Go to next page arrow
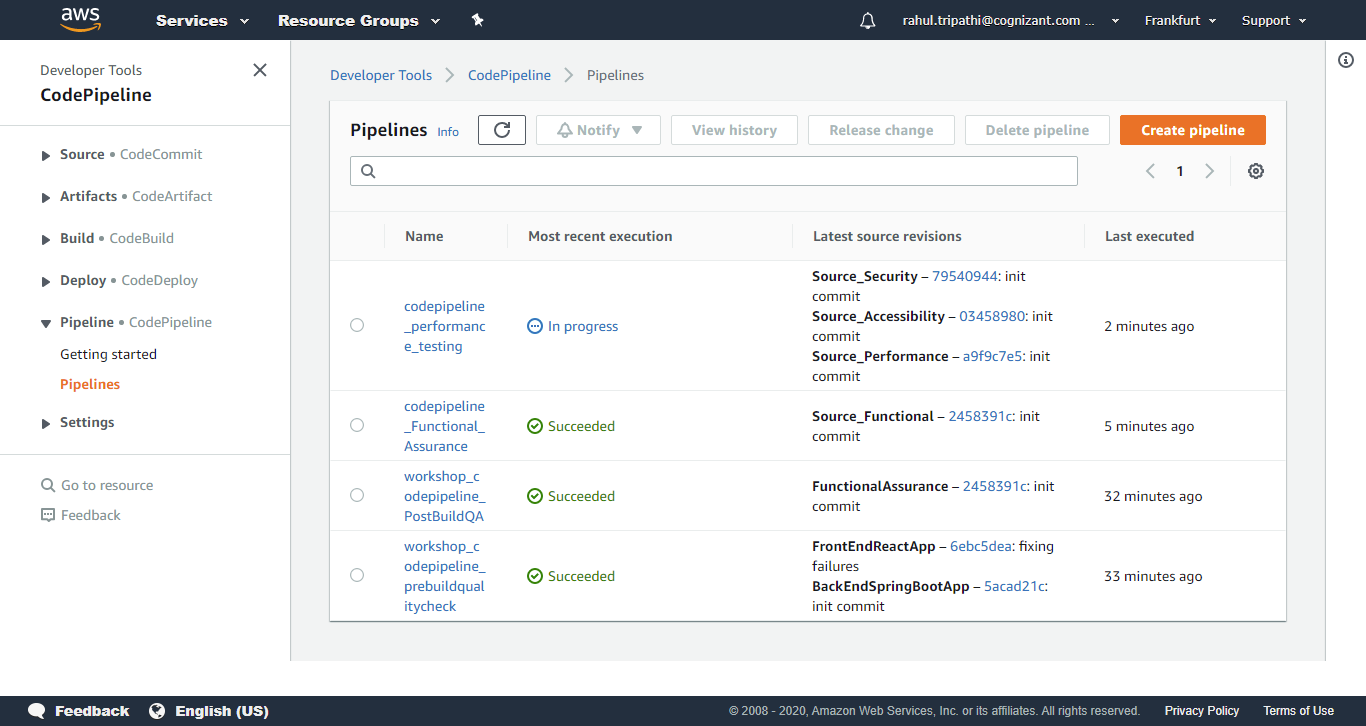Image resolution: width=1366 pixels, height=726 pixels. coord(1210,171)
